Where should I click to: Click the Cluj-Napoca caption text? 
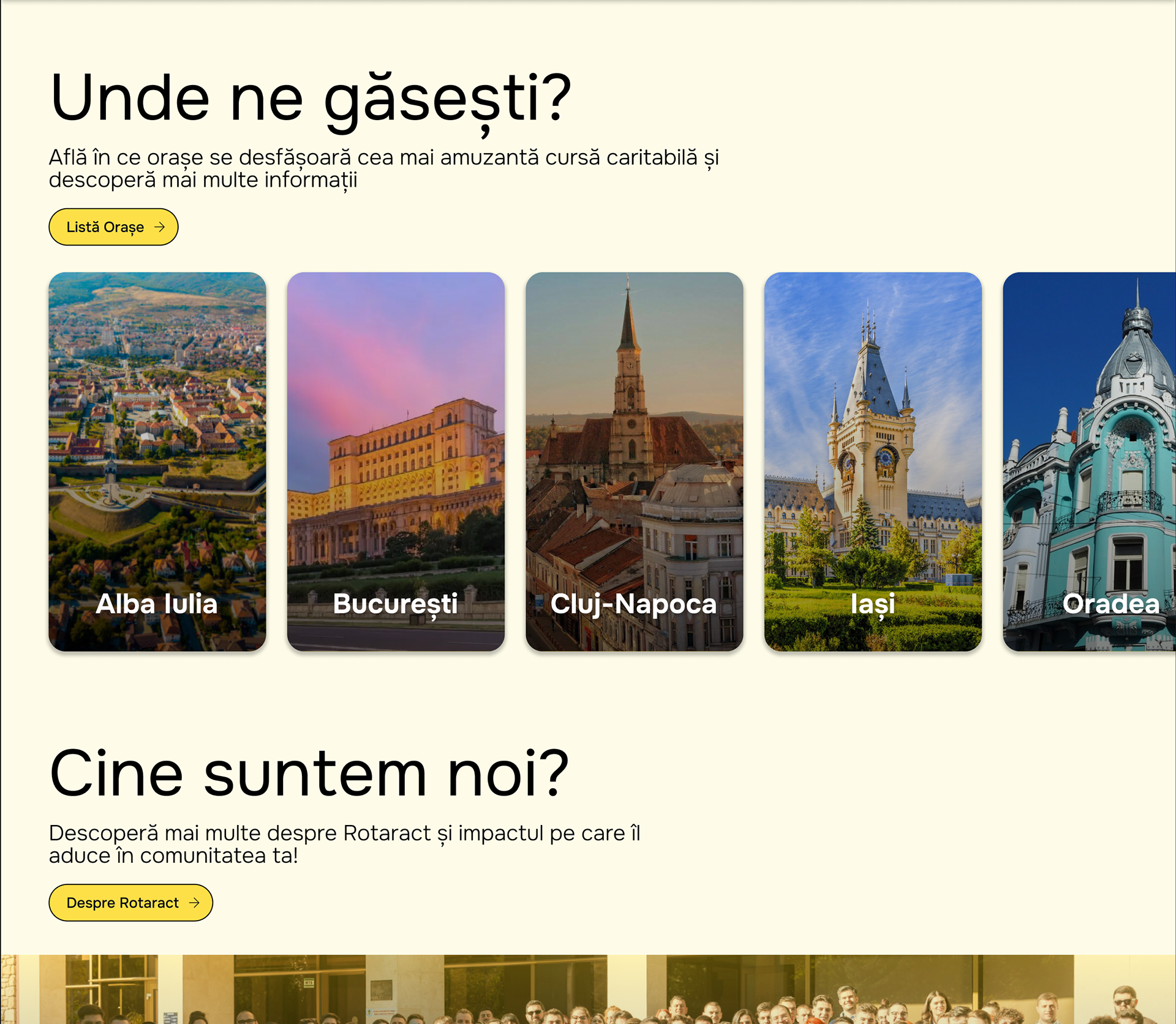(x=633, y=604)
